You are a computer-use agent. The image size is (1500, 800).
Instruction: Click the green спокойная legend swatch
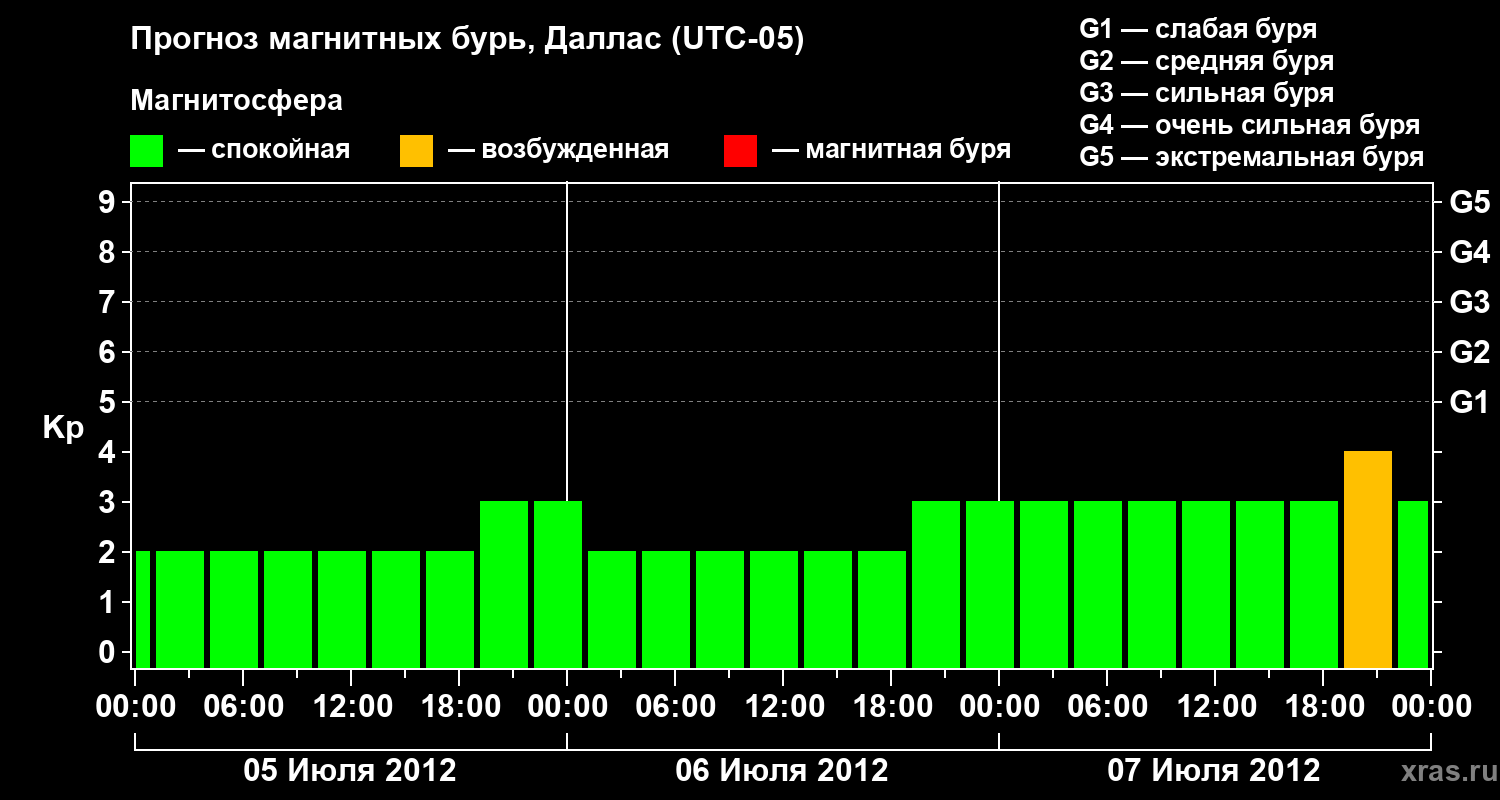146,151
